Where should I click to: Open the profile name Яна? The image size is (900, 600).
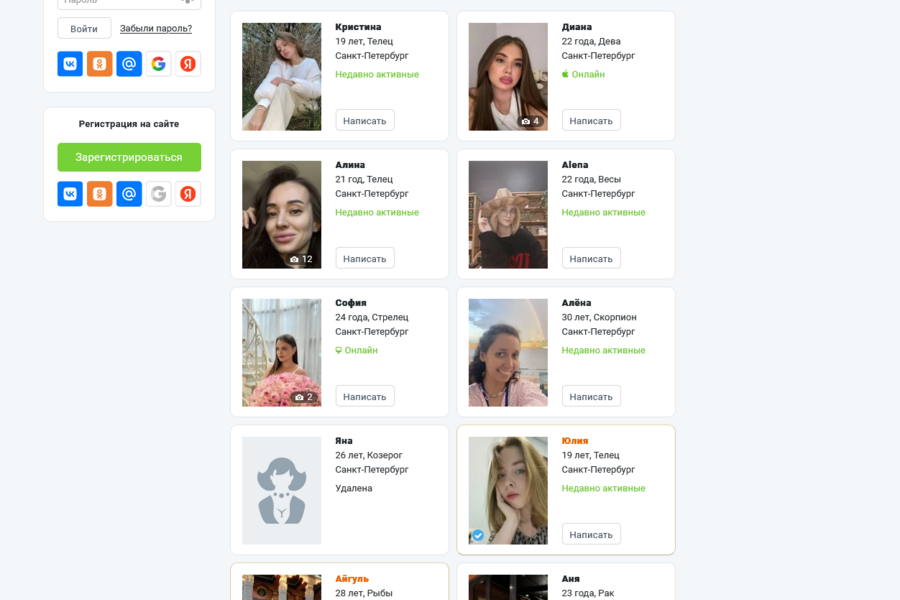click(x=344, y=440)
